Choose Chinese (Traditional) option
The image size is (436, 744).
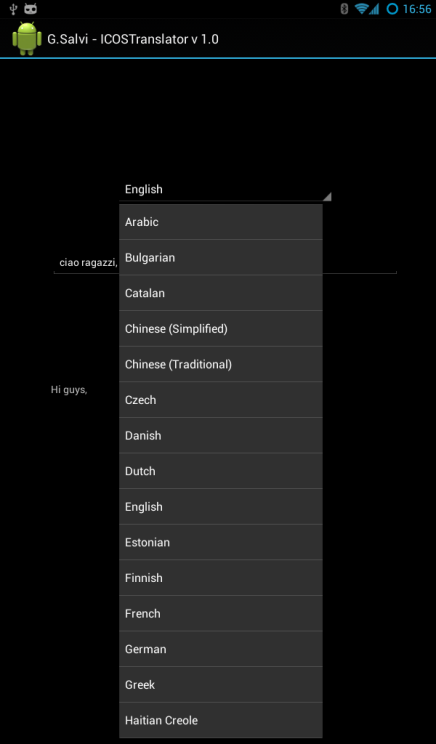coord(221,364)
